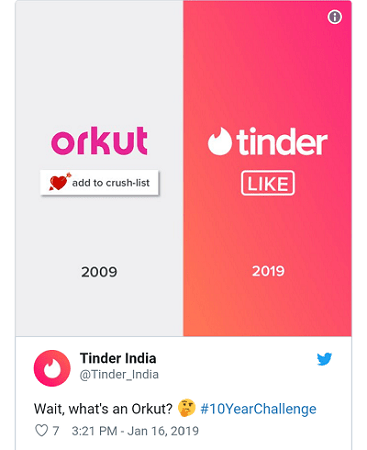This screenshot has height=450, width=367.
Task: Click the thinking face emoji in tweet
Action: click(x=186, y=408)
